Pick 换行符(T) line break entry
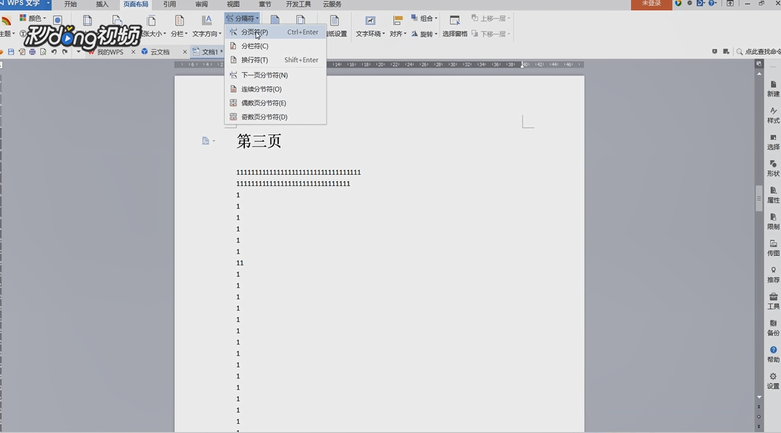Viewport: 781px width, 433px height. click(x=275, y=60)
